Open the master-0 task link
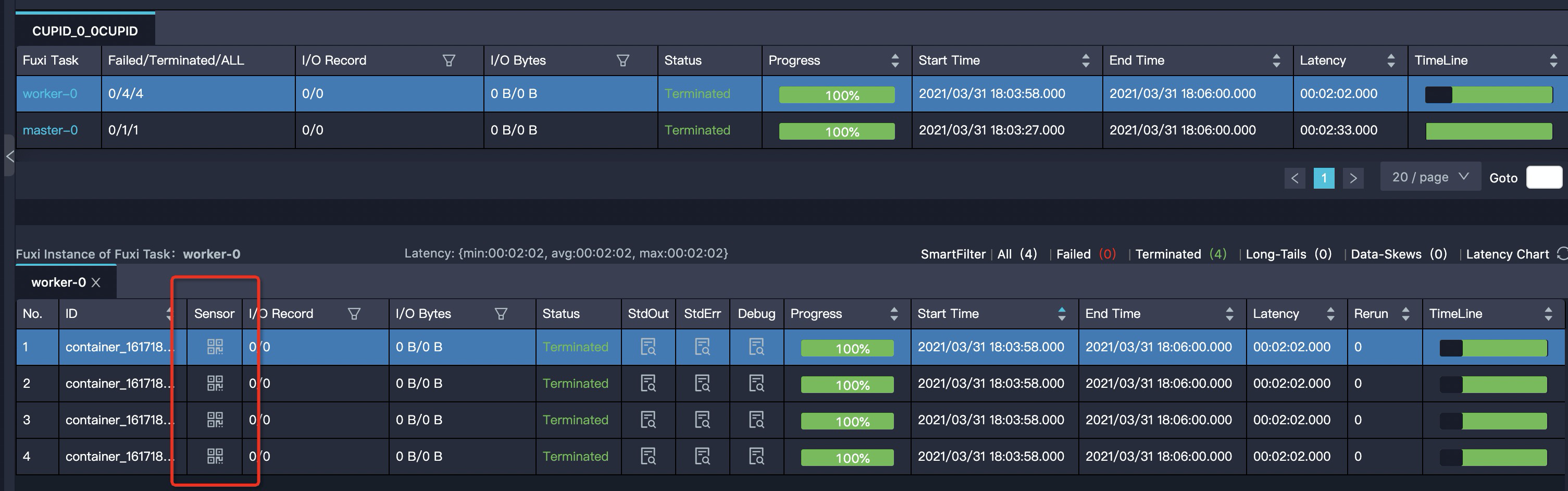Screen dimensions: 1568x491 coord(50,130)
